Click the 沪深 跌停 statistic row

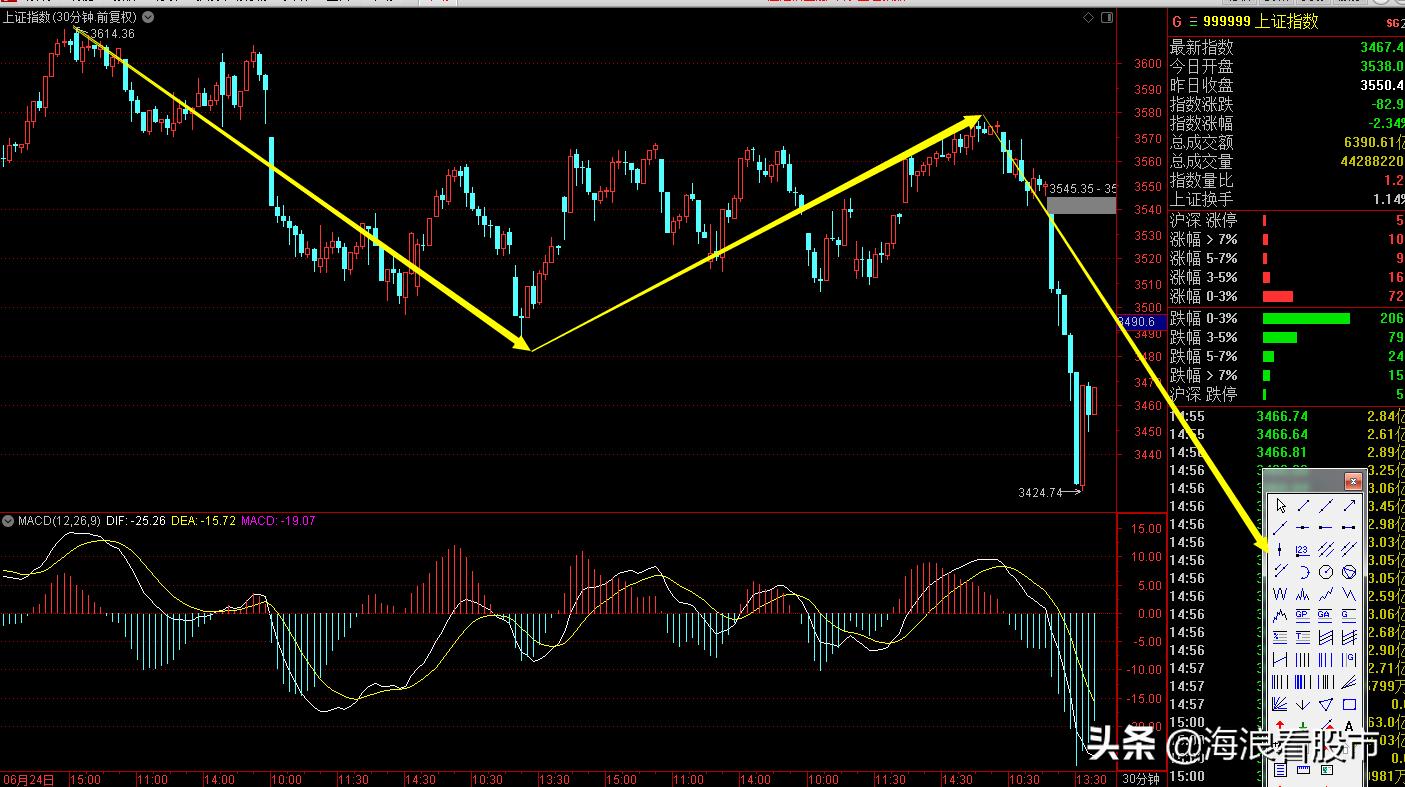point(1286,394)
